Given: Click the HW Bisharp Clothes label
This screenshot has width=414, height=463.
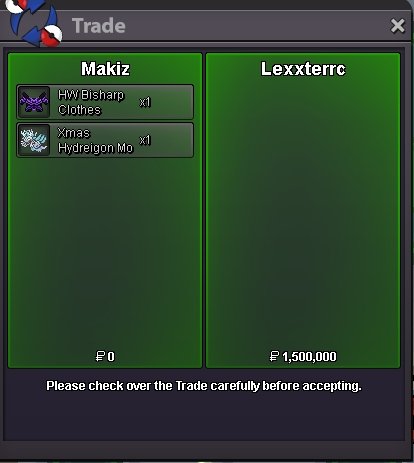Looking at the screenshot, I should (x=91, y=102).
